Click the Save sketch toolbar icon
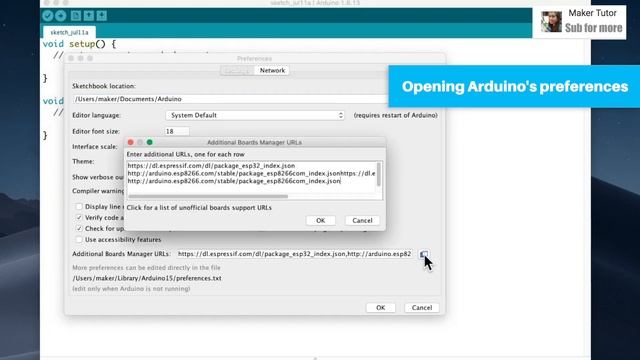 (x=102, y=16)
